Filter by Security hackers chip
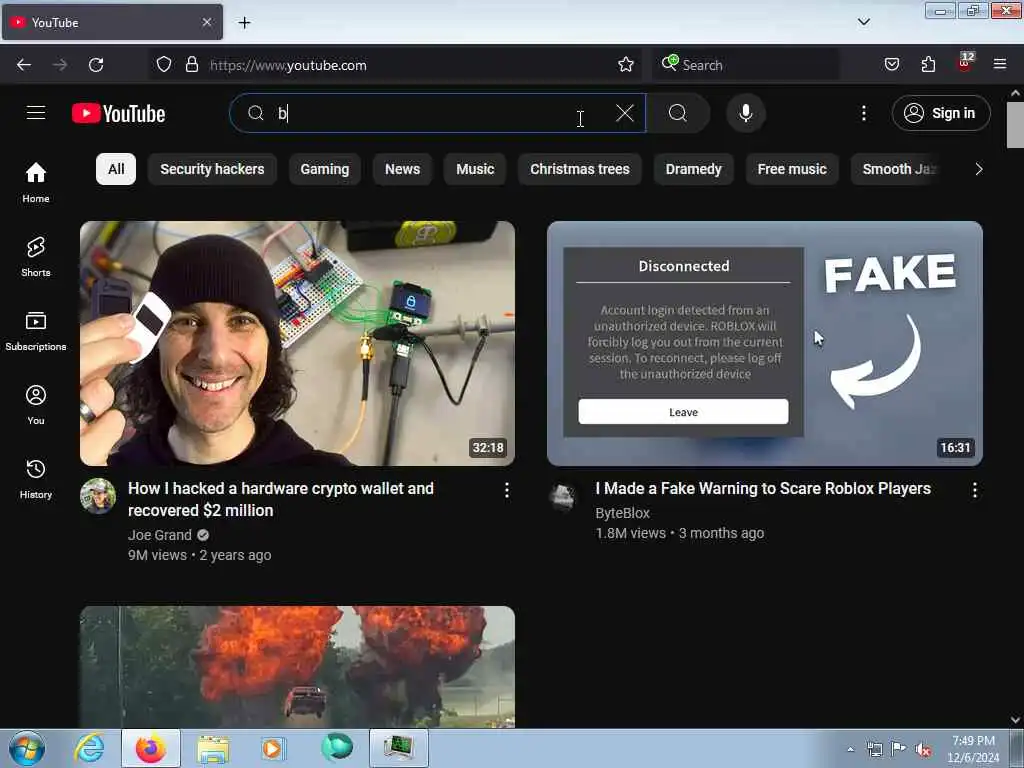 [x=212, y=169]
